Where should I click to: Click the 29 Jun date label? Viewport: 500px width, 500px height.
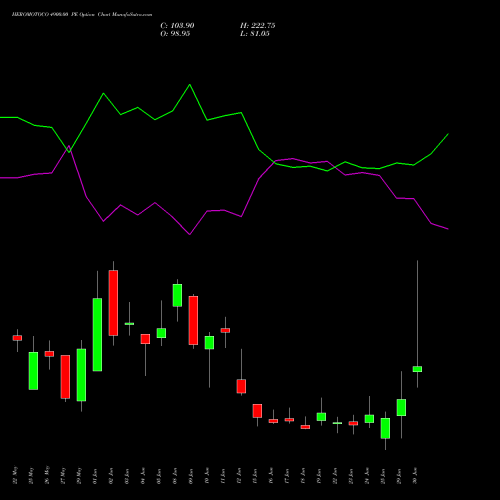pos(400,476)
